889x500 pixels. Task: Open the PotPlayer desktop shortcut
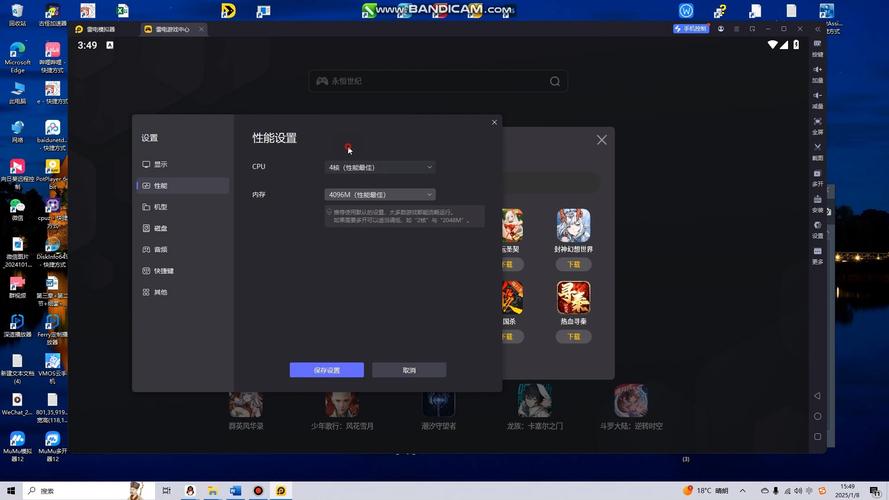[x=52, y=173]
